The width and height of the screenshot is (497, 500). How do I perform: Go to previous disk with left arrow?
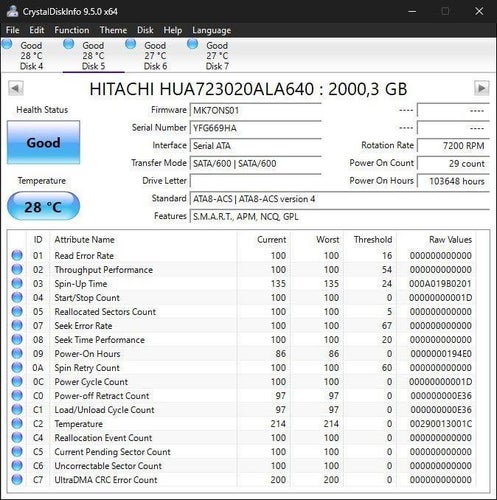16,89
